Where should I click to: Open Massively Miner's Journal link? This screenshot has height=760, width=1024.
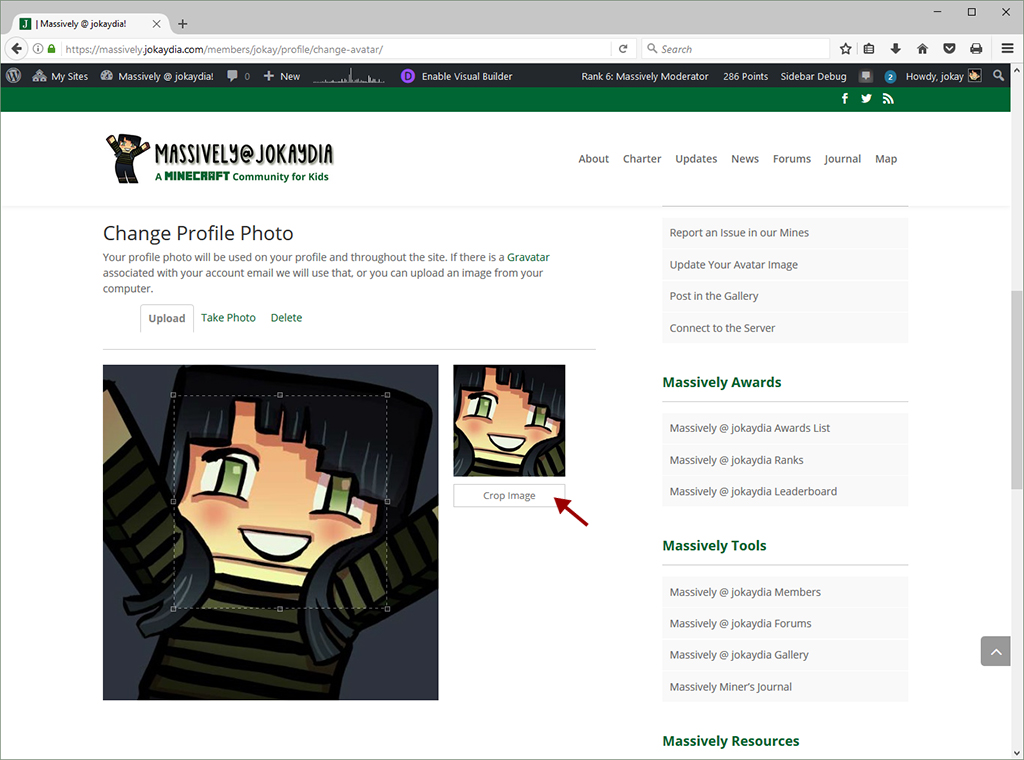click(785, 687)
